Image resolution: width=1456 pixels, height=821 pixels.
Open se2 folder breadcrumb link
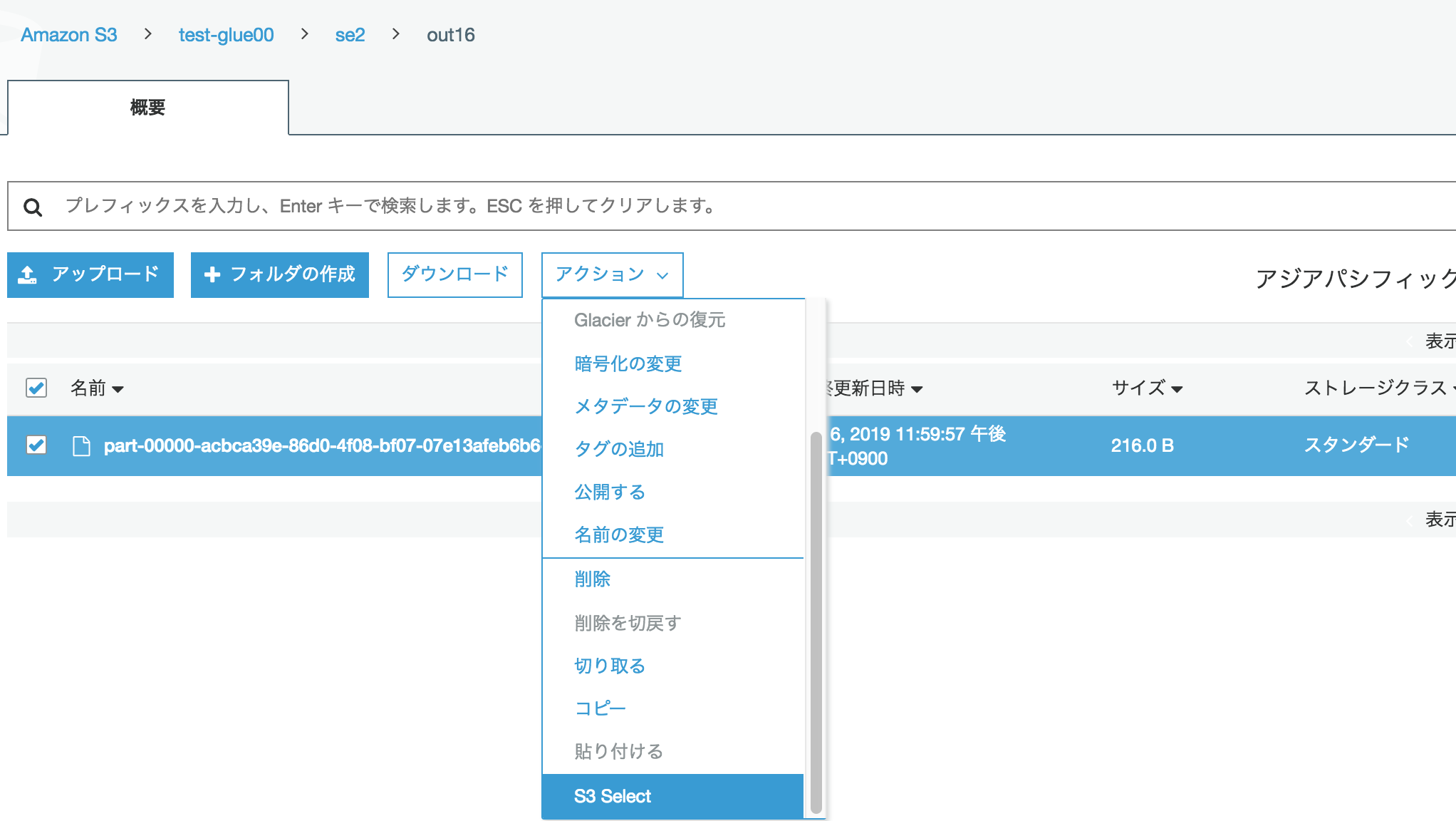pos(350,35)
